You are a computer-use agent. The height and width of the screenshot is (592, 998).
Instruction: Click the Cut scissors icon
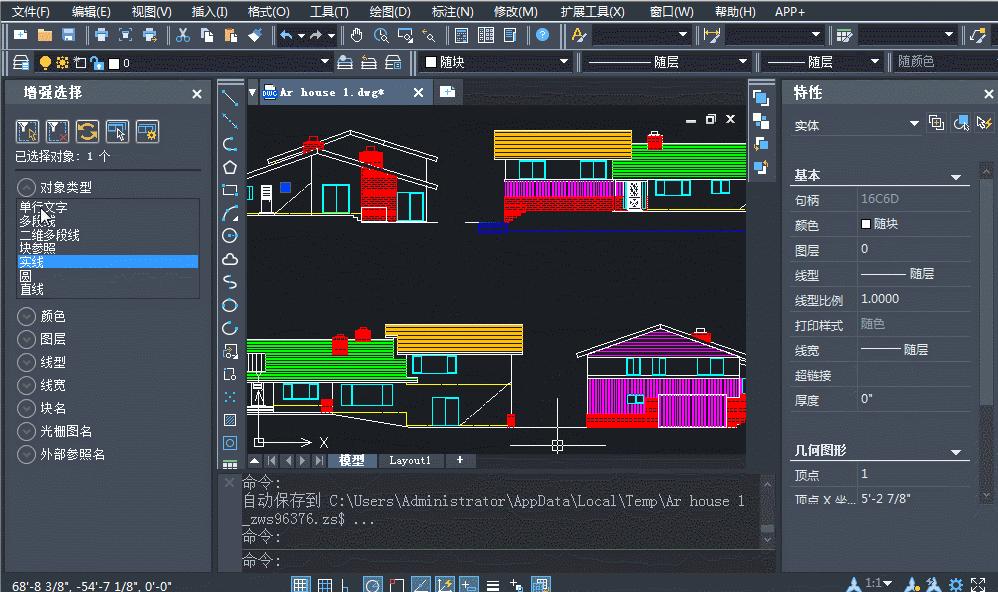pos(182,35)
